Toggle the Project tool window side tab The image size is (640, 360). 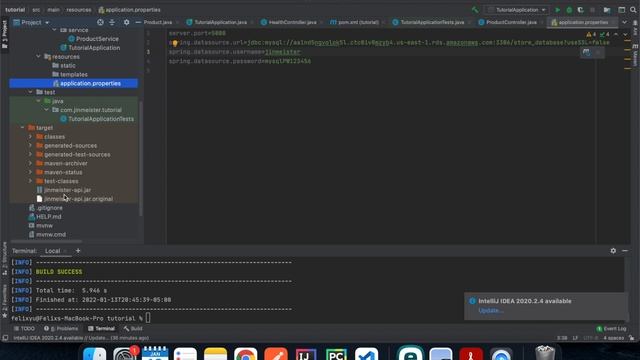(x=4, y=34)
